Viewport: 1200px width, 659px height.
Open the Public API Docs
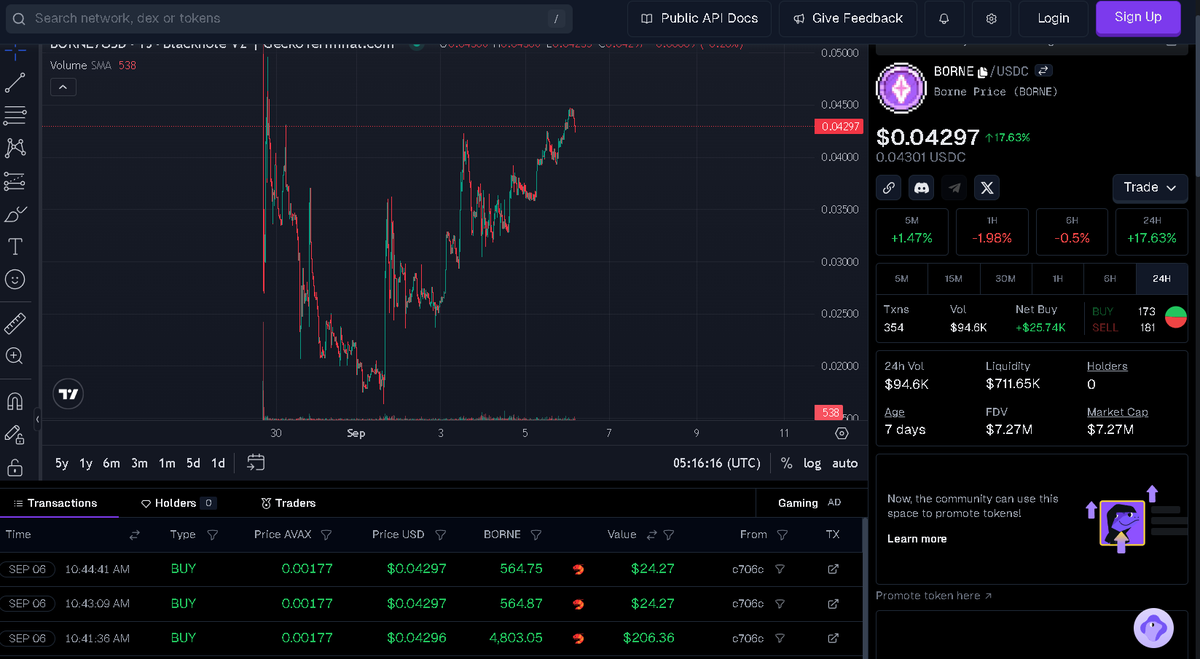(699, 18)
